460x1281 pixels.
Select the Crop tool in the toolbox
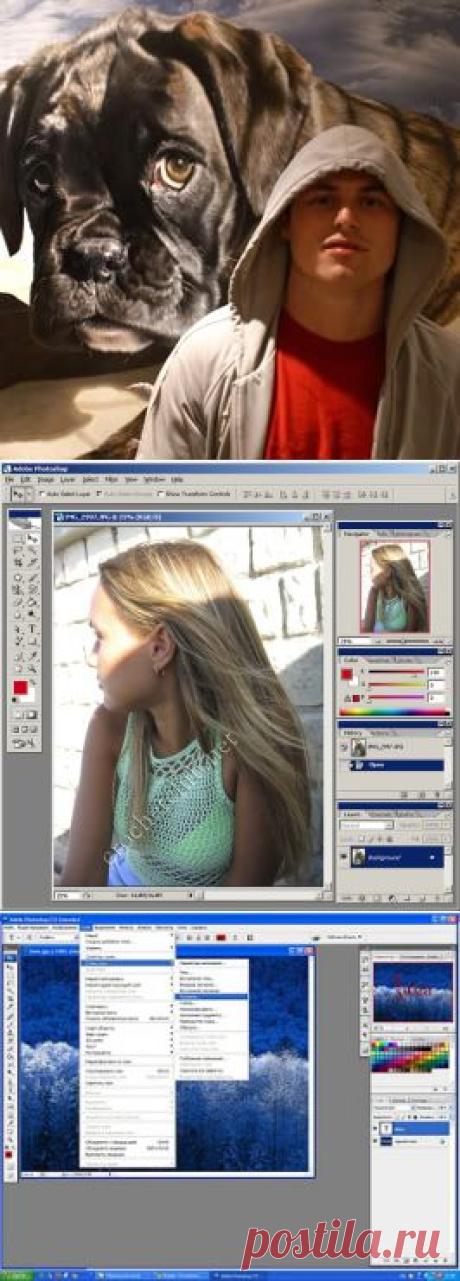18,562
